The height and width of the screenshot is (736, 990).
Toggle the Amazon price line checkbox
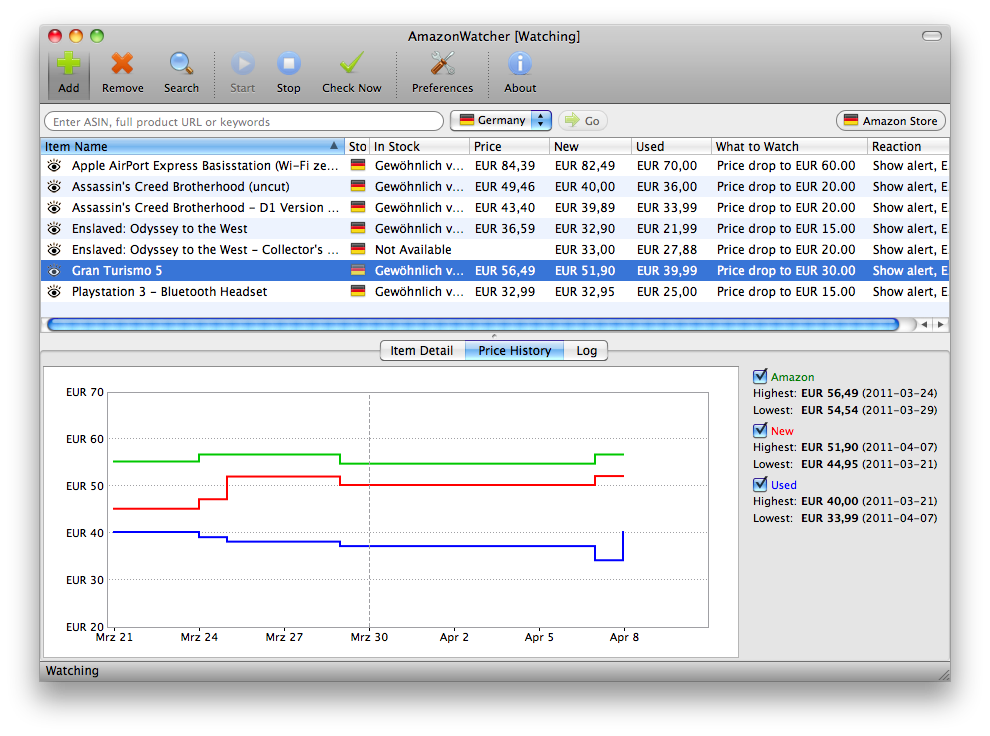(760, 376)
